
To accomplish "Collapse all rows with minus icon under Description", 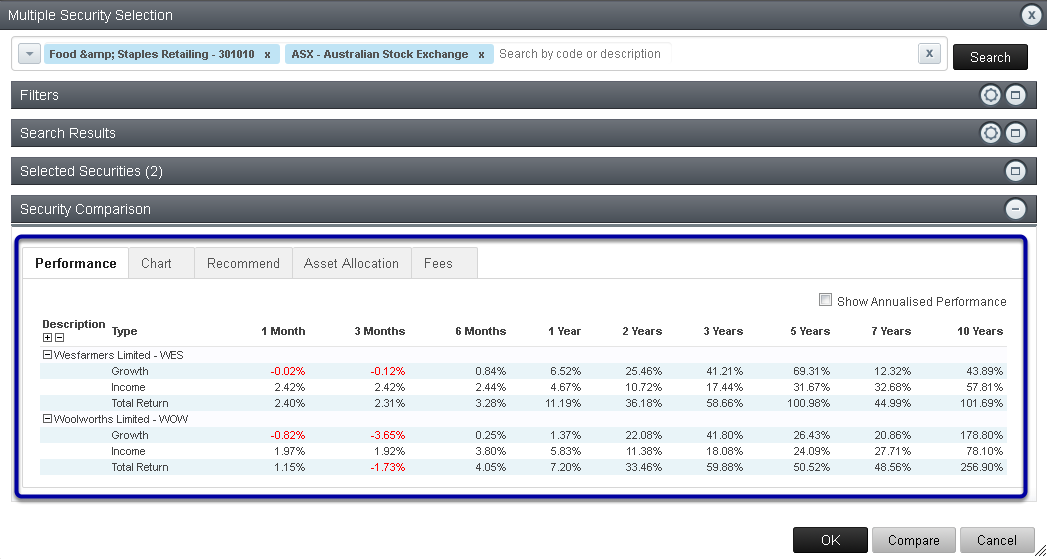I will point(59,338).
